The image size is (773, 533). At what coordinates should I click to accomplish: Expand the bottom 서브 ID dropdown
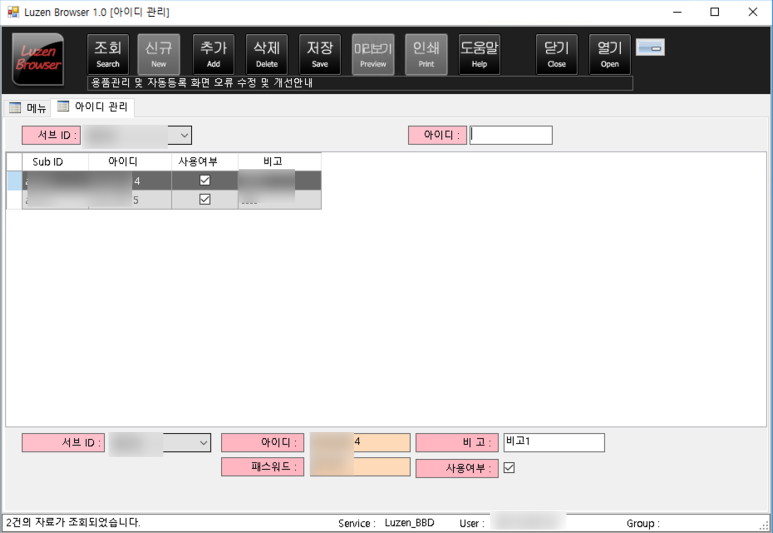point(203,442)
